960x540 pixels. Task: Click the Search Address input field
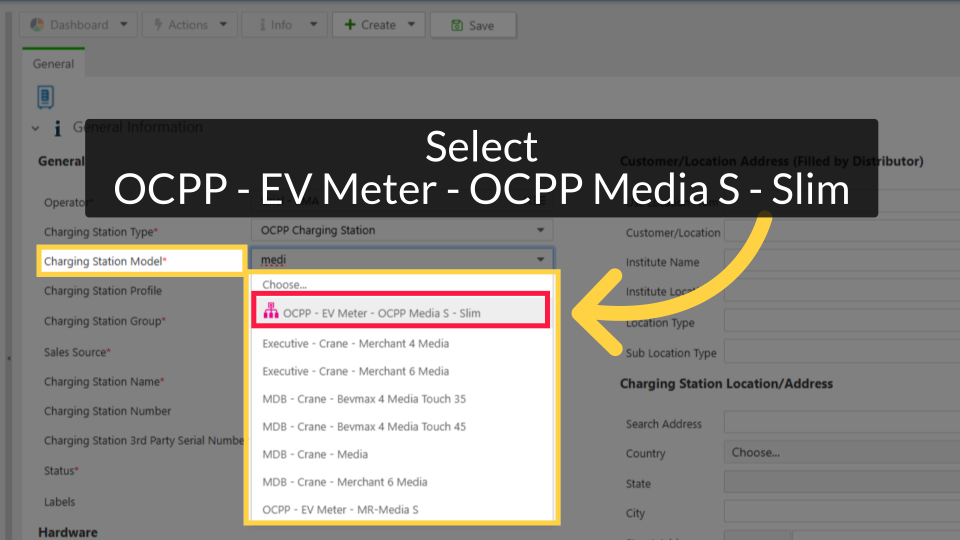pyautogui.click(x=842, y=422)
